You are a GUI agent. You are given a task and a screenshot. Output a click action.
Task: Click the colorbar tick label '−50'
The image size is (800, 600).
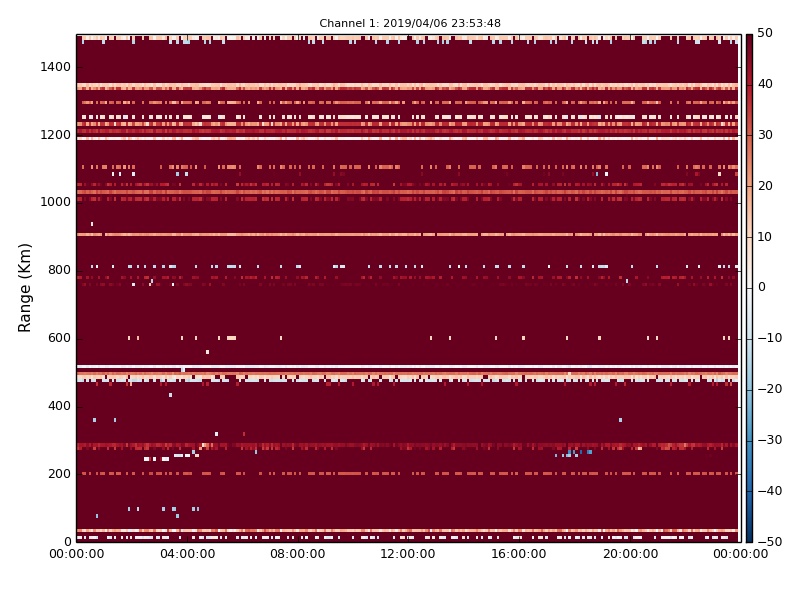coord(769,542)
